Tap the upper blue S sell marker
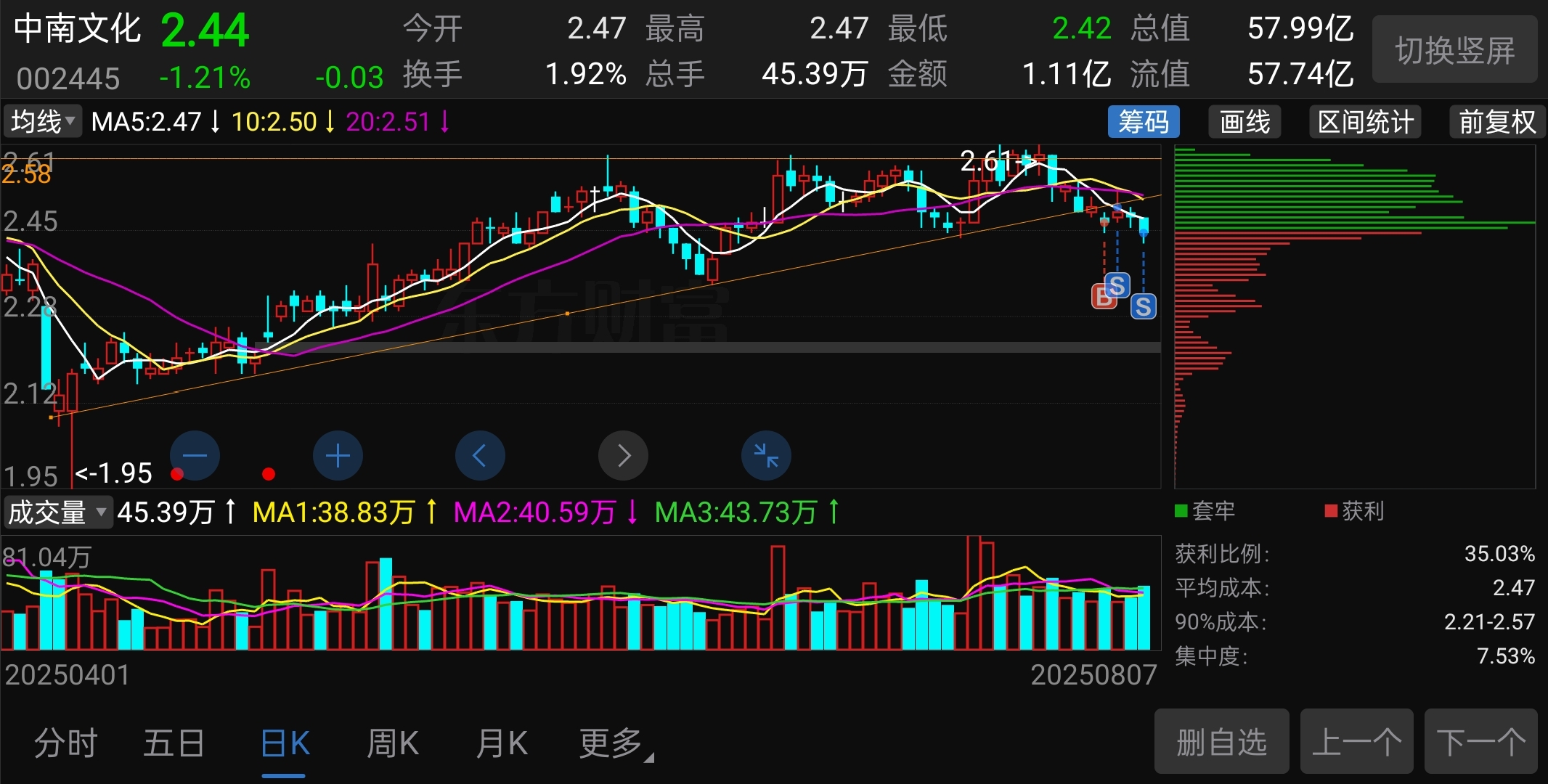Screen dimensions: 1548x784 click(1117, 285)
